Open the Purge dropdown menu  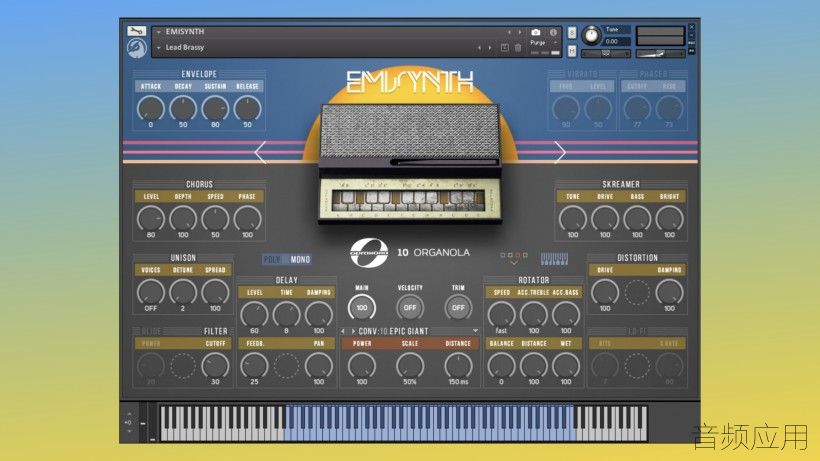coord(543,42)
